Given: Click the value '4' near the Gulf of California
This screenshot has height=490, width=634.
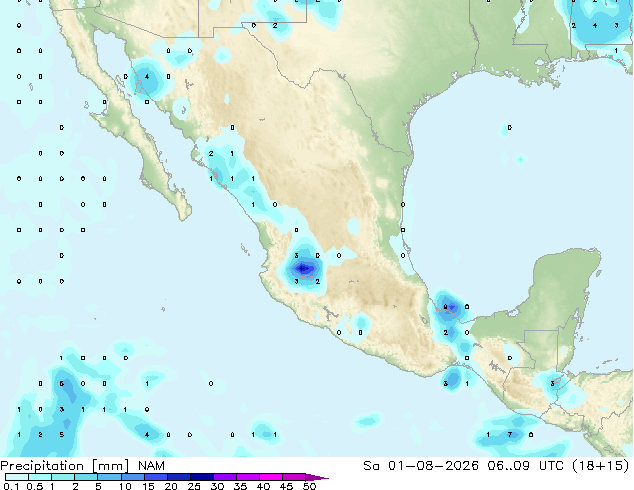Looking at the screenshot, I should tap(147, 76).
